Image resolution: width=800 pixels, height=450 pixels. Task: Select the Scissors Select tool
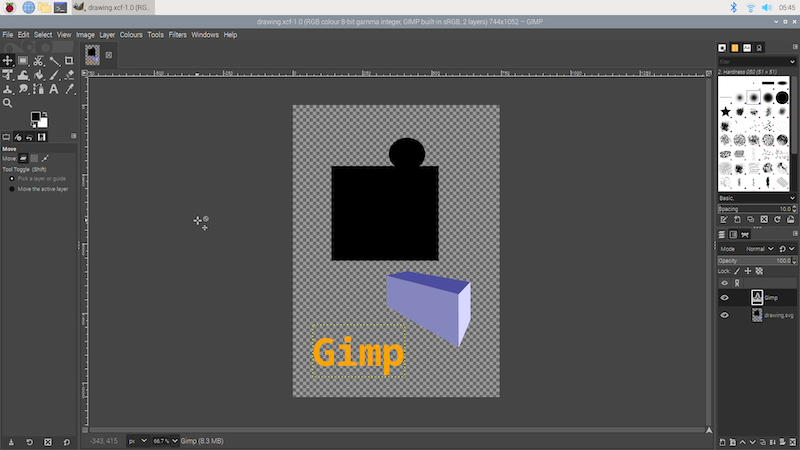[x=38, y=61]
